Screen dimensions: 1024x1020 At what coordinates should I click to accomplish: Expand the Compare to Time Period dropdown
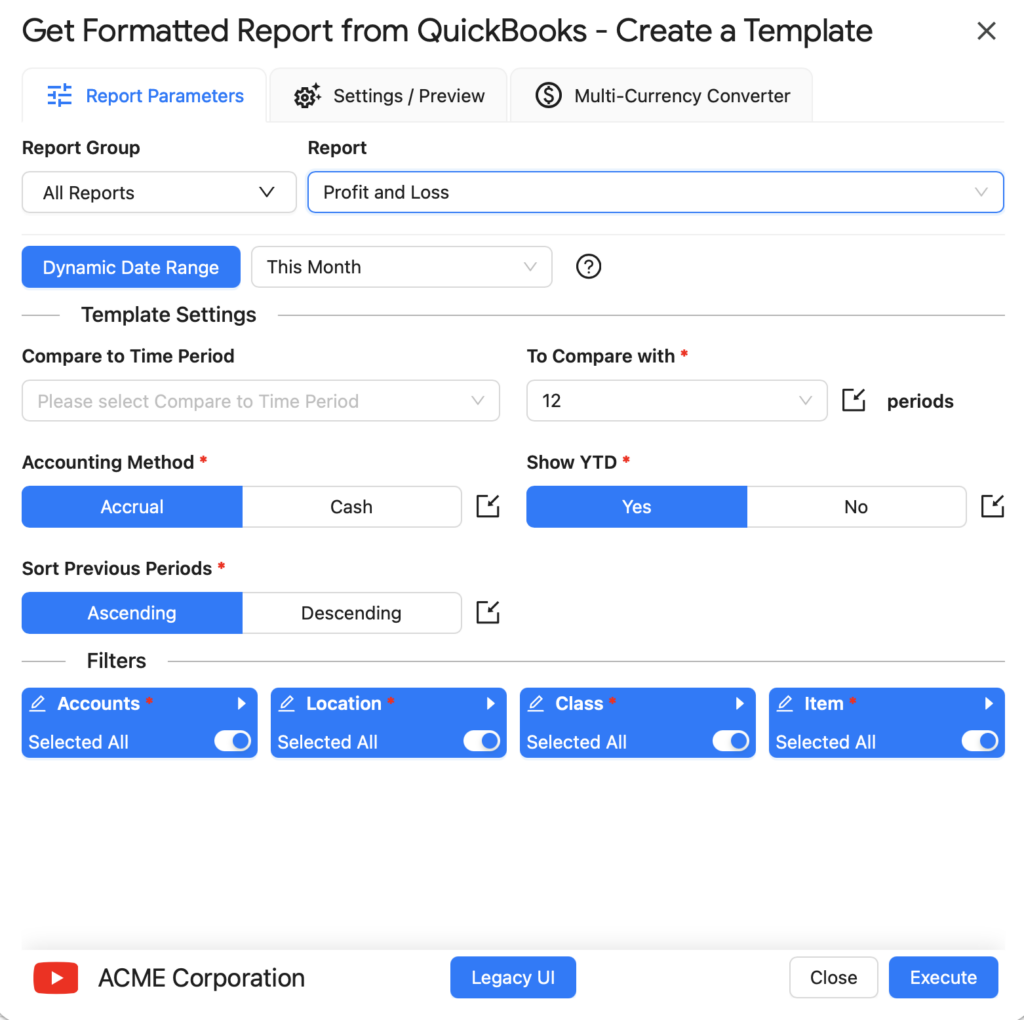[x=260, y=401]
